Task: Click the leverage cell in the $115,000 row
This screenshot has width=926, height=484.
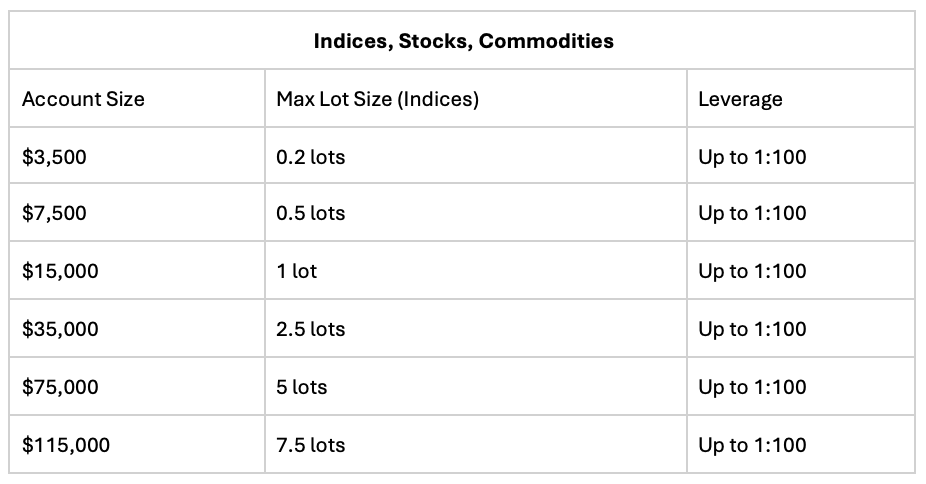Action: coord(801,444)
